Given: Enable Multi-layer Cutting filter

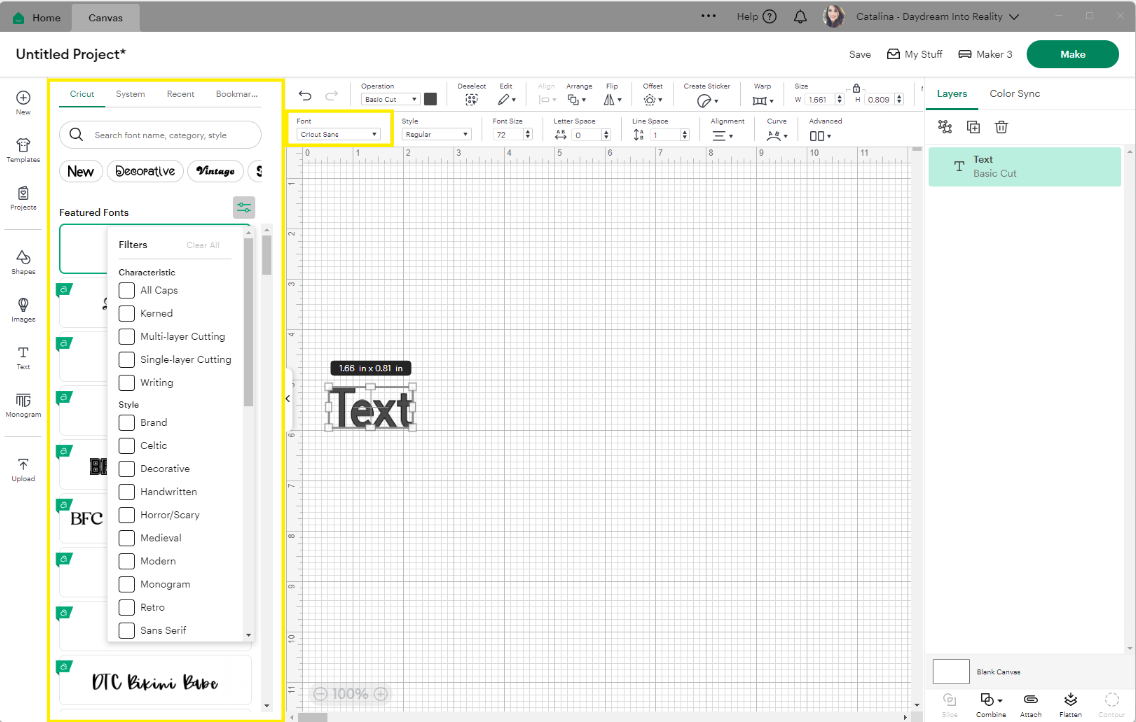Looking at the screenshot, I should [x=127, y=337].
